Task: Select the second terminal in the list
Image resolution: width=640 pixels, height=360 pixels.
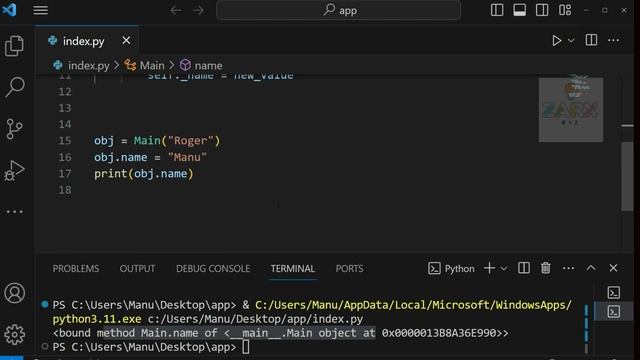Action: point(613,311)
